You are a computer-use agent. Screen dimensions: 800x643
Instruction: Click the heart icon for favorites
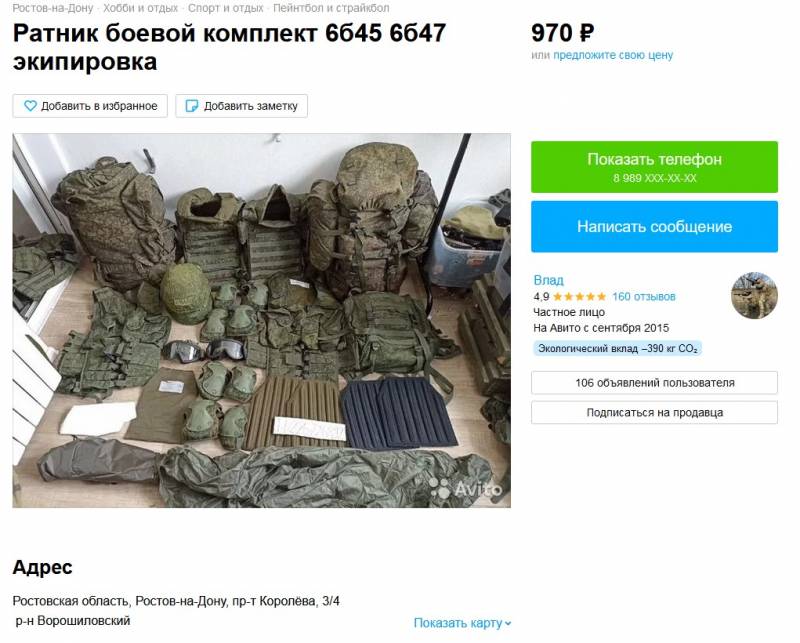(x=31, y=106)
